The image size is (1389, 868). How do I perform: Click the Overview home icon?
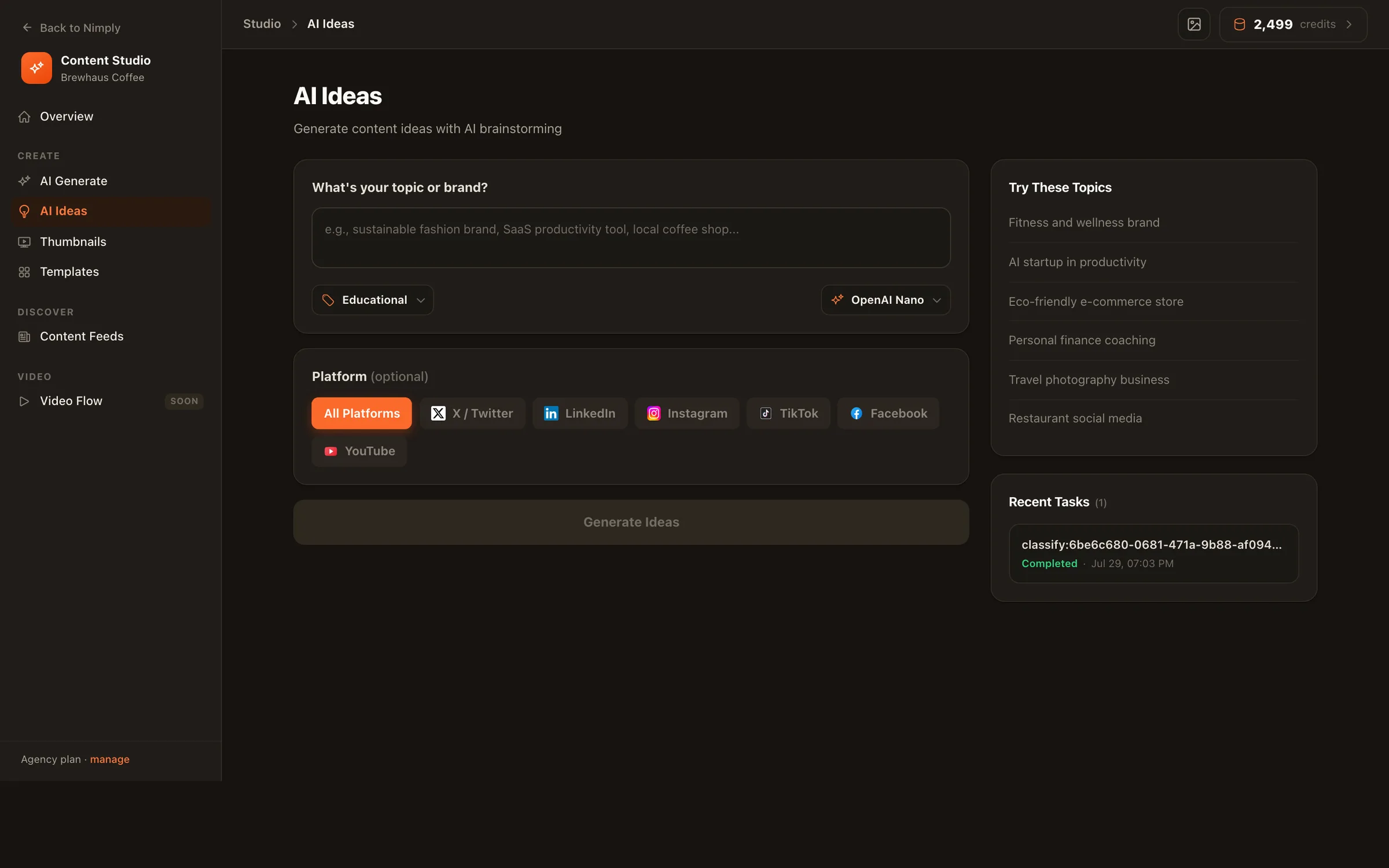pyautogui.click(x=24, y=117)
